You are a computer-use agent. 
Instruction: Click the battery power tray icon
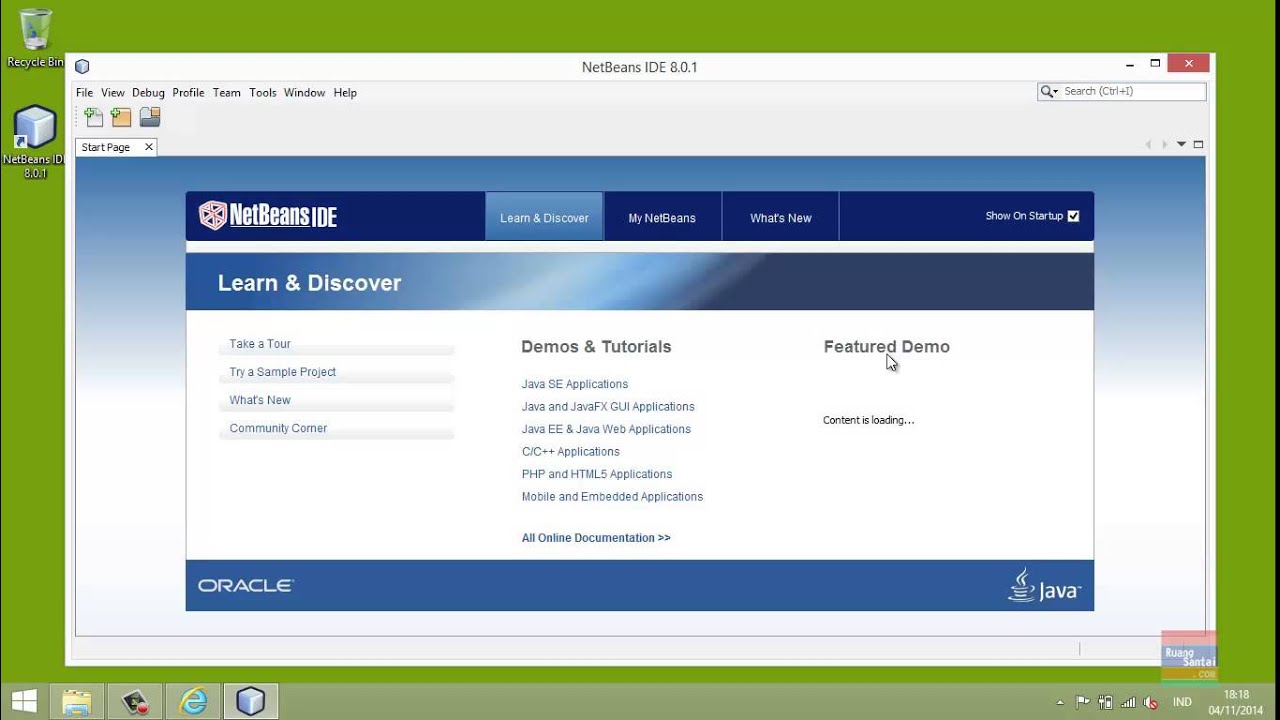coord(1106,702)
